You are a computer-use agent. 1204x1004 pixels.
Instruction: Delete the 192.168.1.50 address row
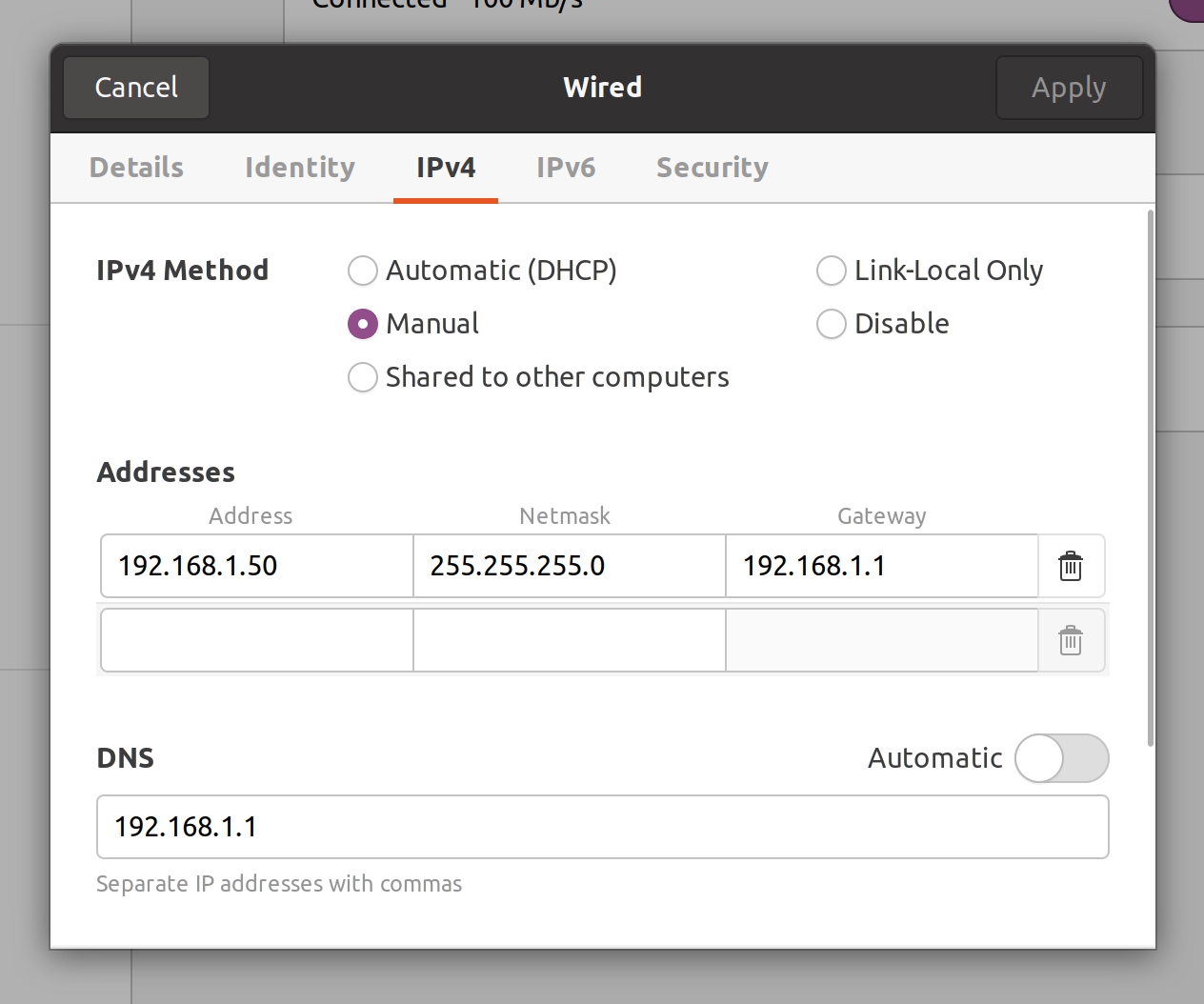1071,567
